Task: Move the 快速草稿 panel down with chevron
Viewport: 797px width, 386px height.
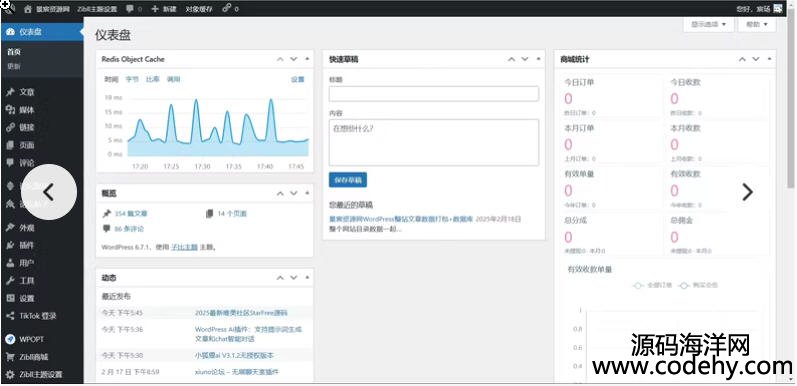Action: click(525, 60)
